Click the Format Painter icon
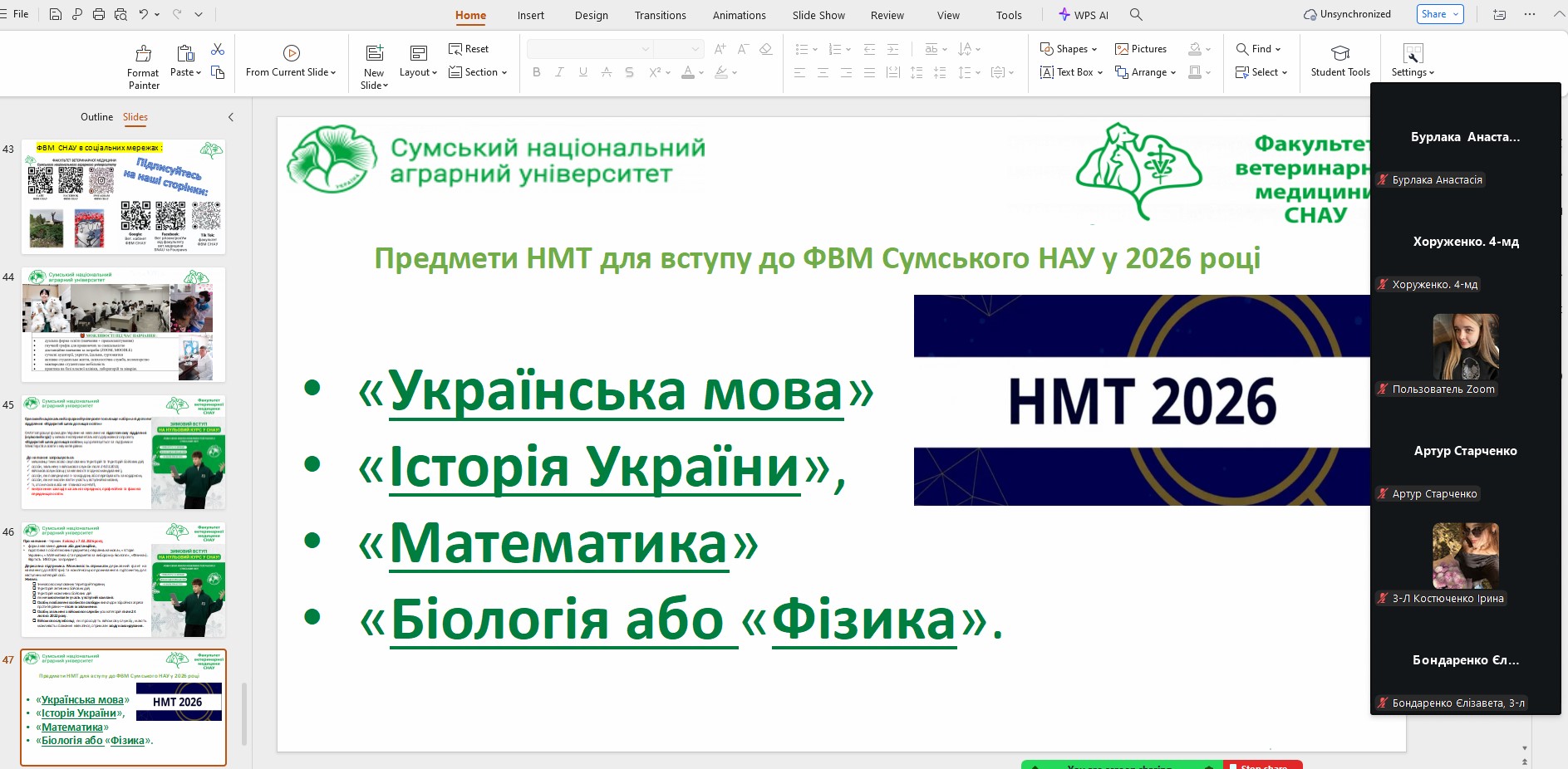 click(143, 55)
